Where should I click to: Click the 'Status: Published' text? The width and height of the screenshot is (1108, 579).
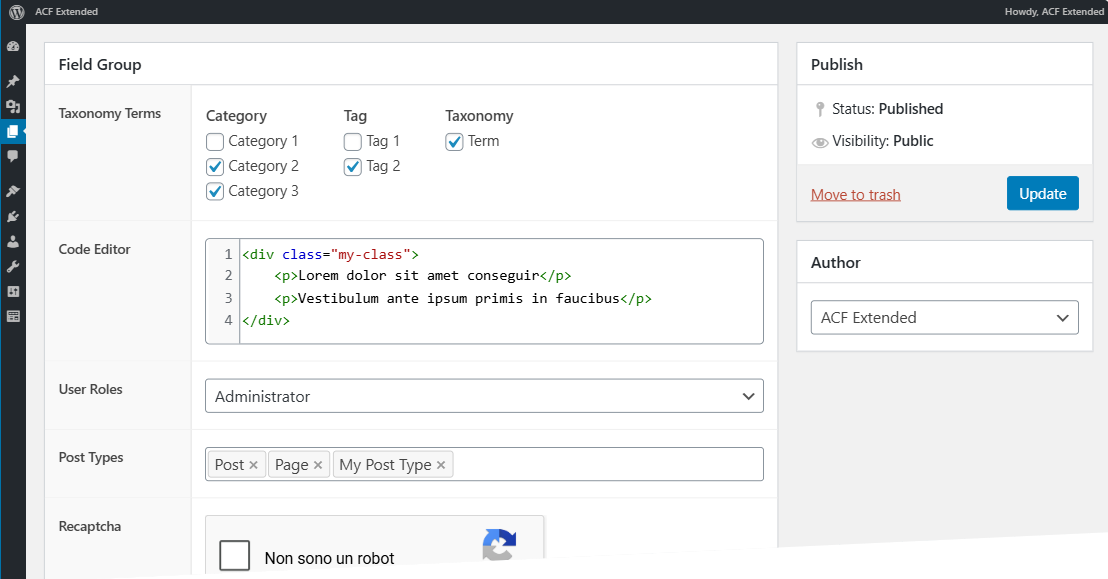[888, 109]
